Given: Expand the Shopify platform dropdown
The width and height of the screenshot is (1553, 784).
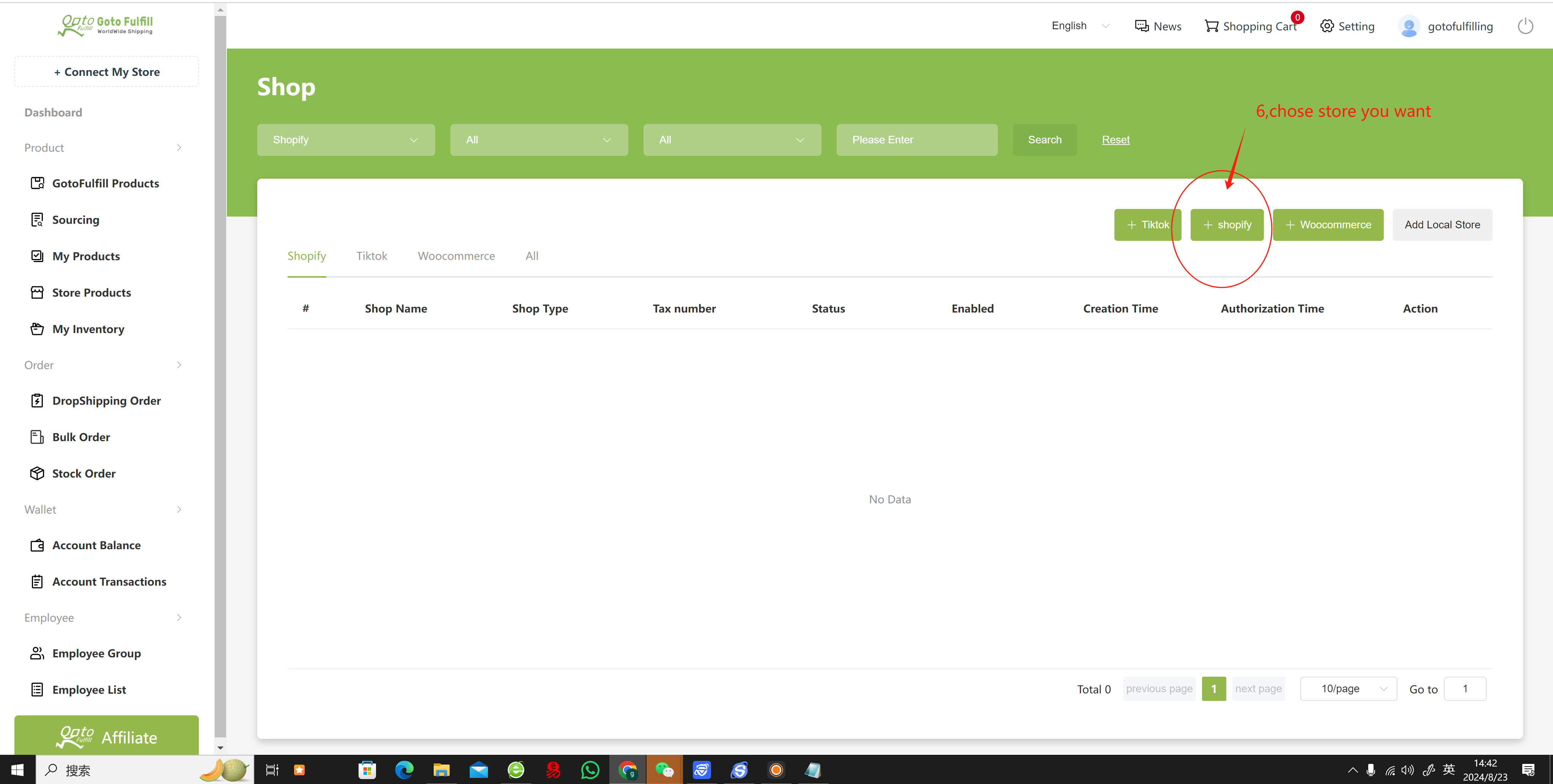Looking at the screenshot, I should [346, 140].
